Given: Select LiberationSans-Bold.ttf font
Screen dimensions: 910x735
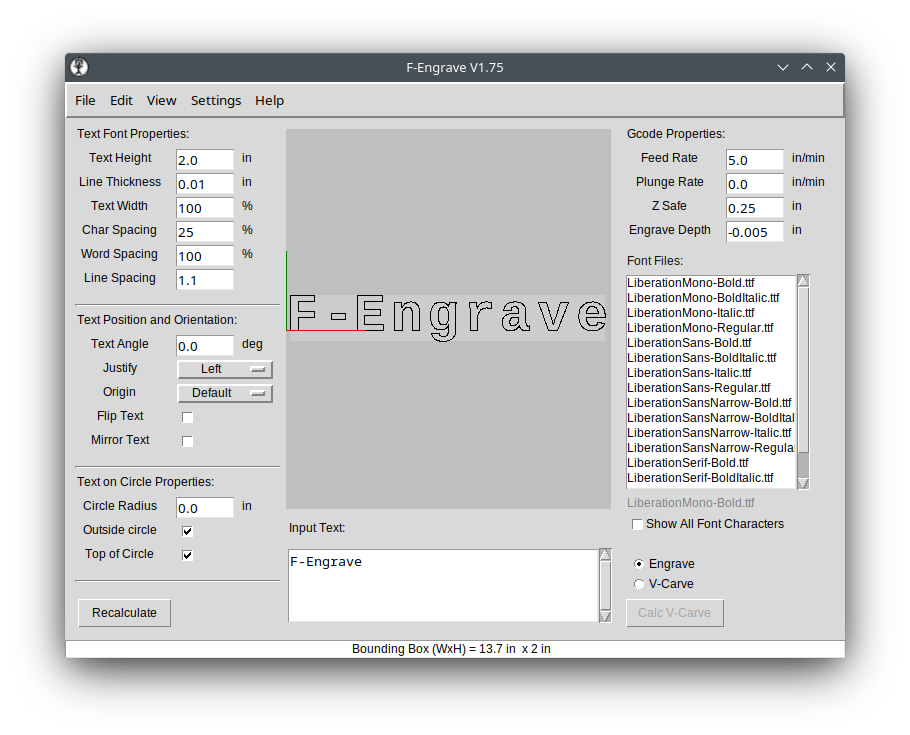Looking at the screenshot, I should pyautogui.click(x=689, y=343).
